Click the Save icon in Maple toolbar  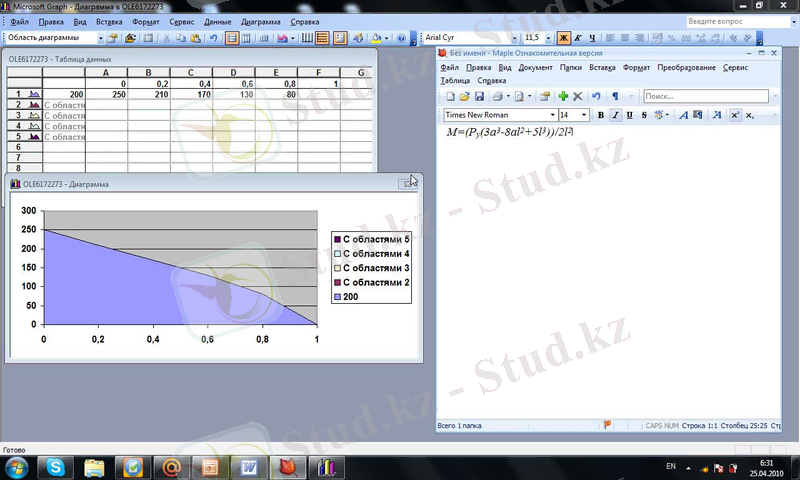pos(479,97)
